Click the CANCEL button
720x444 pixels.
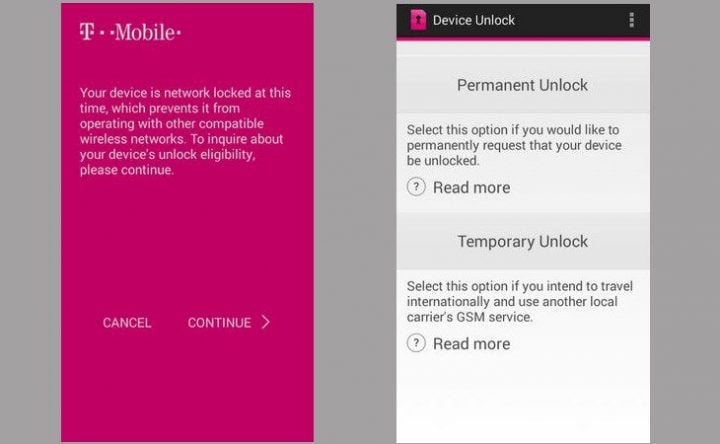click(x=127, y=323)
